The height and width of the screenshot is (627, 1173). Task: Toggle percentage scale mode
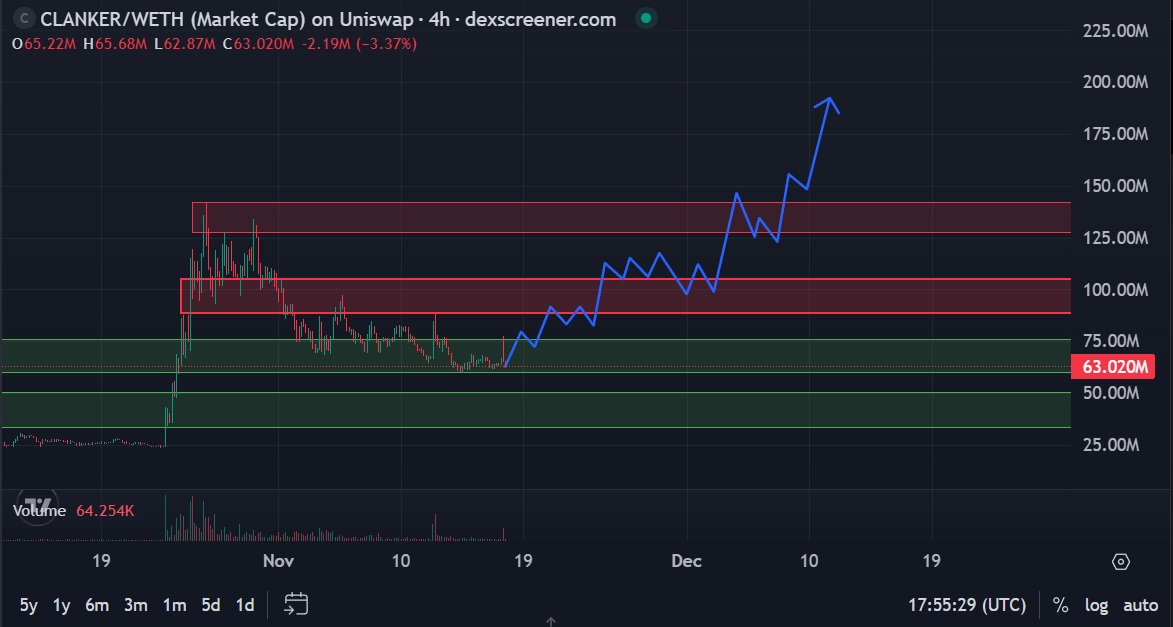[1060, 605]
